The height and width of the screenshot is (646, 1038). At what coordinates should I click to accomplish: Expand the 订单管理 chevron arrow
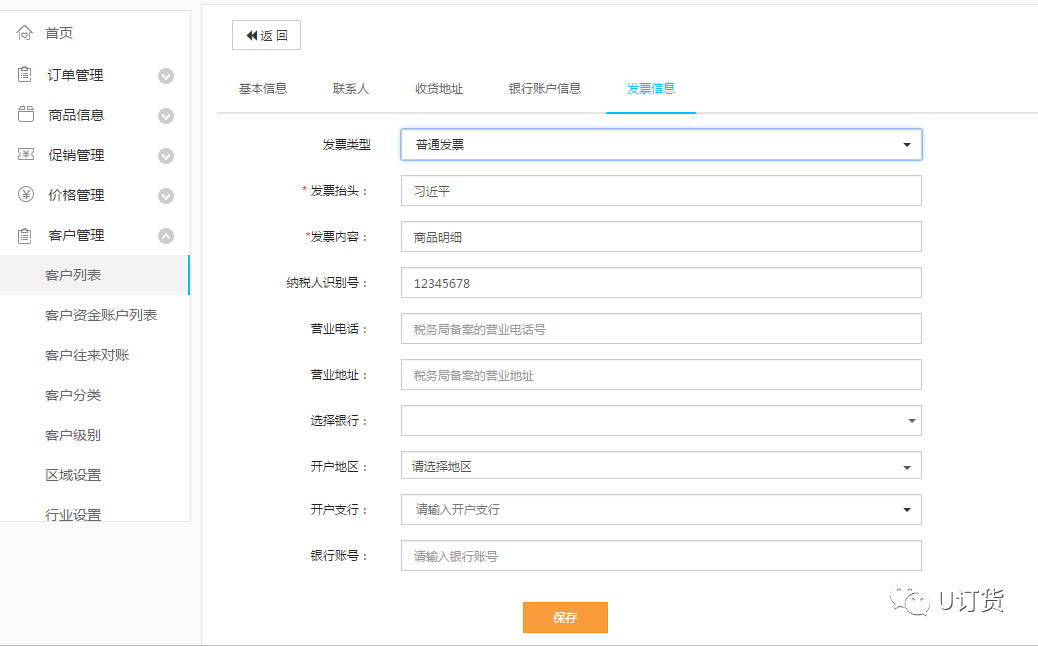click(166, 76)
